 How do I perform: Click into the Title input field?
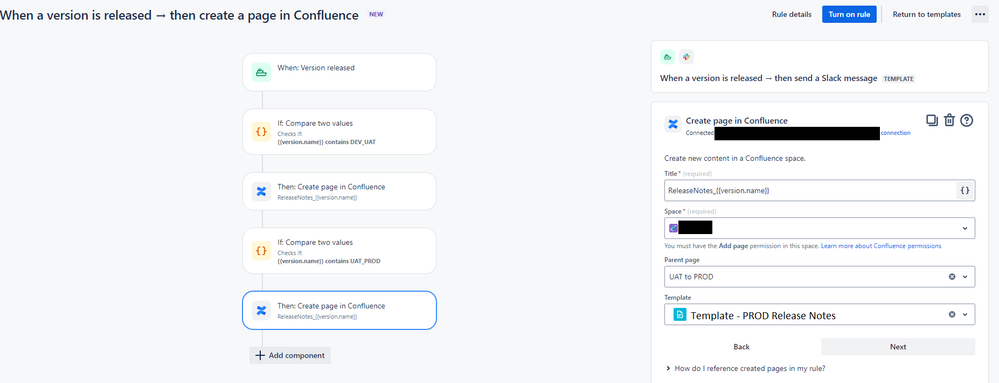[x=810, y=191]
